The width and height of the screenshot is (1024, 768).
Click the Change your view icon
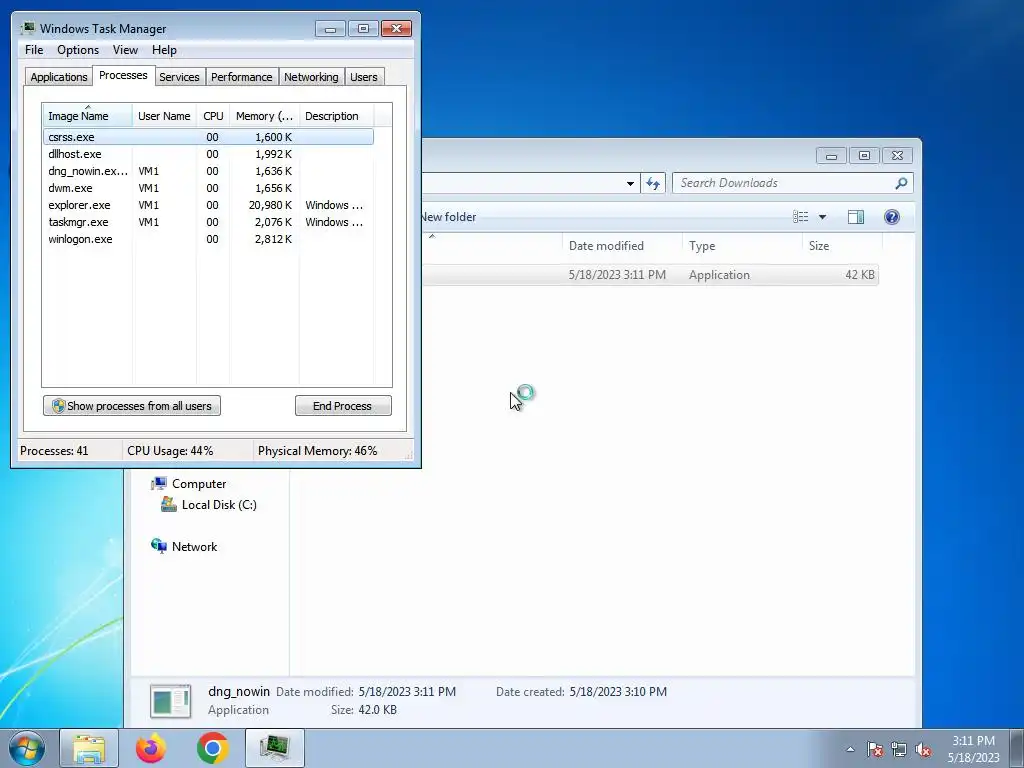point(801,217)
